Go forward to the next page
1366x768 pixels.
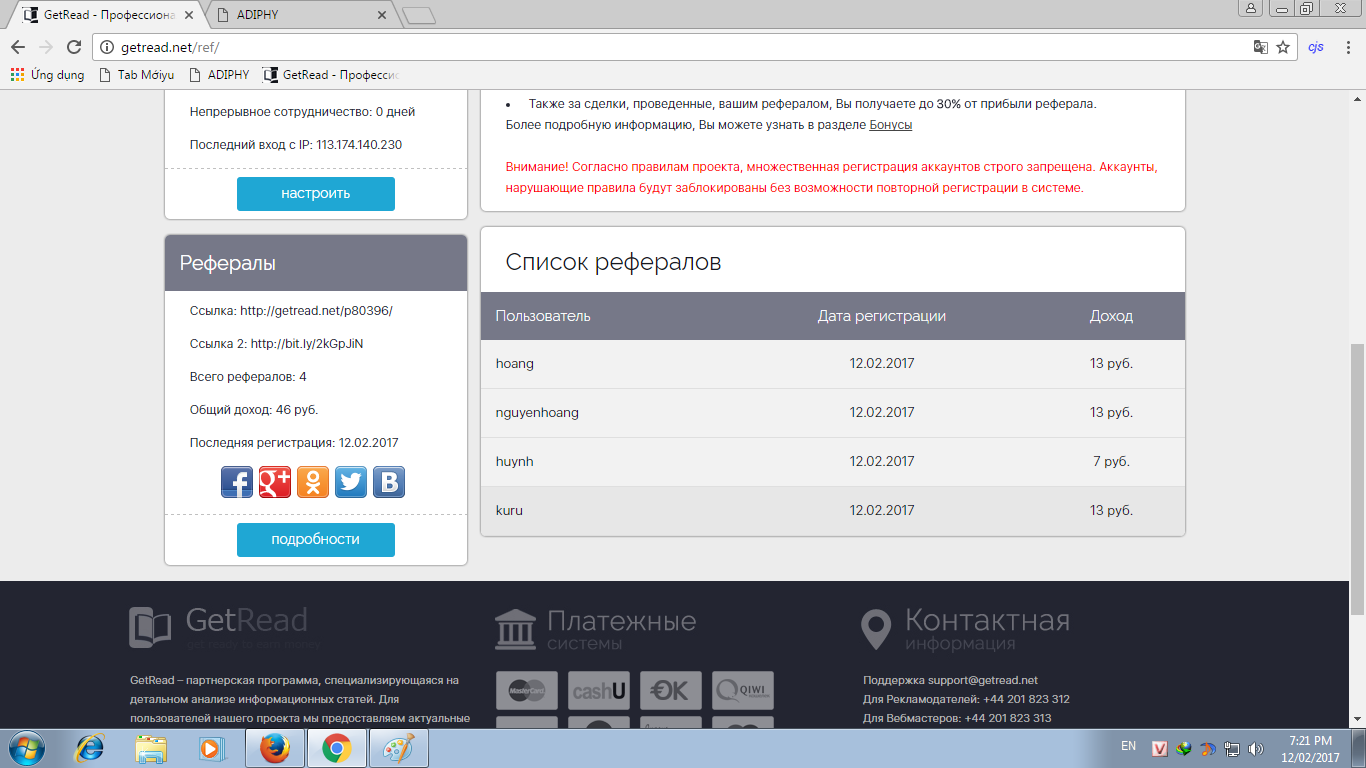(x=46, y=47)
